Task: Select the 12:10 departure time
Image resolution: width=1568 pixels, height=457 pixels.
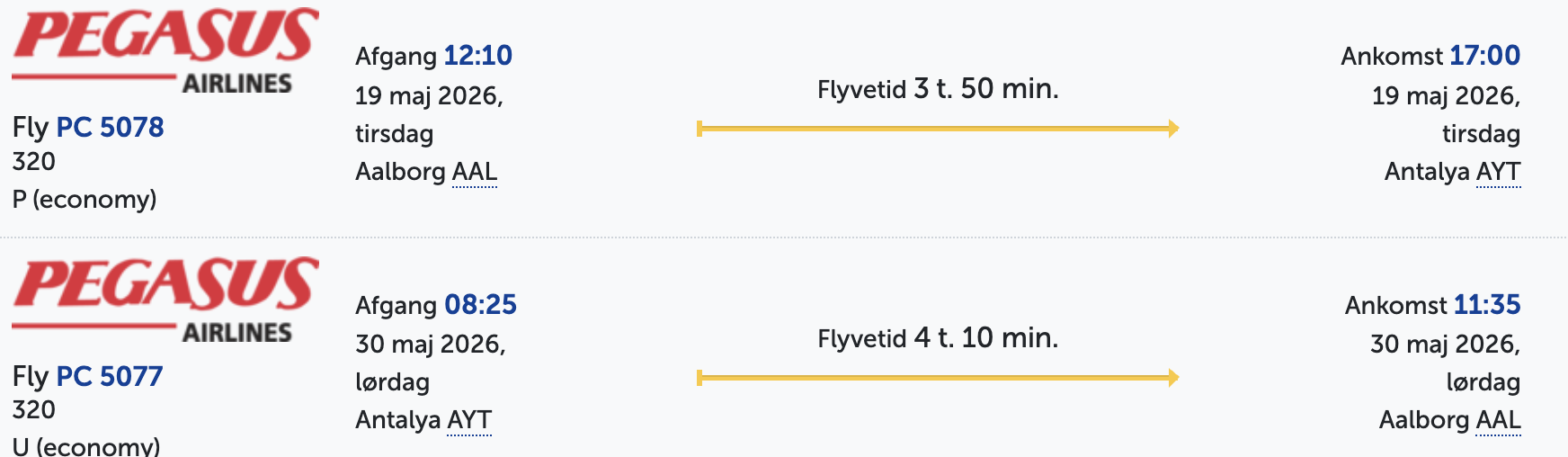Action: (x=477, y=56)
